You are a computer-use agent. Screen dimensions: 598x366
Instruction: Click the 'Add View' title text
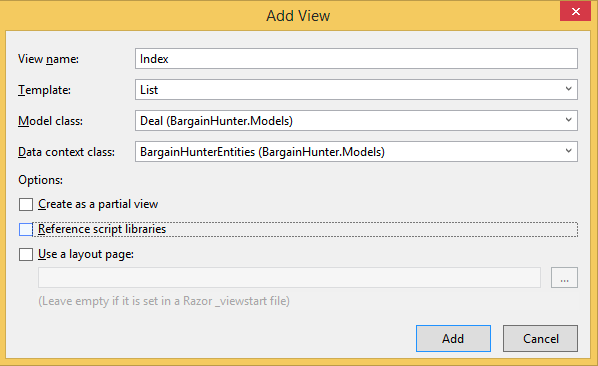tap(298, 16)
